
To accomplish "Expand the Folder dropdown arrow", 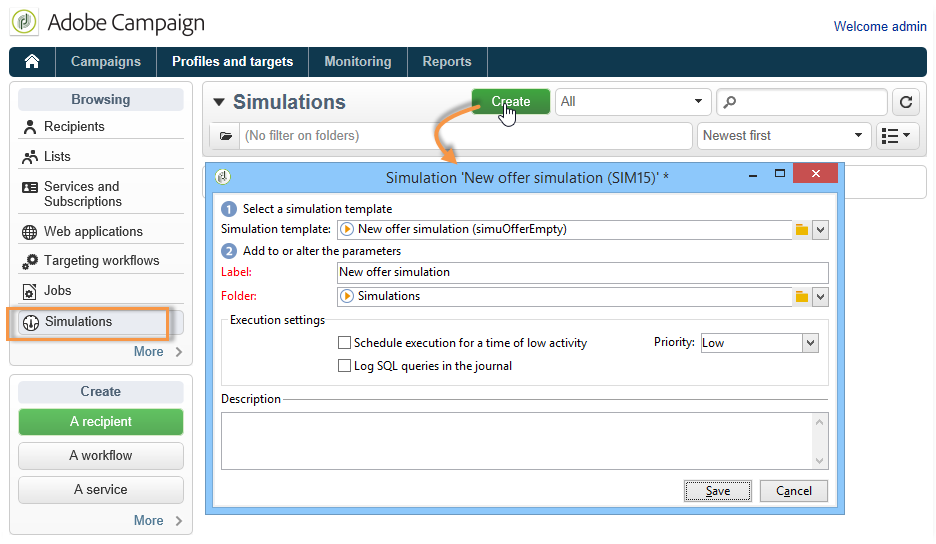I will [x=821, y=297].
